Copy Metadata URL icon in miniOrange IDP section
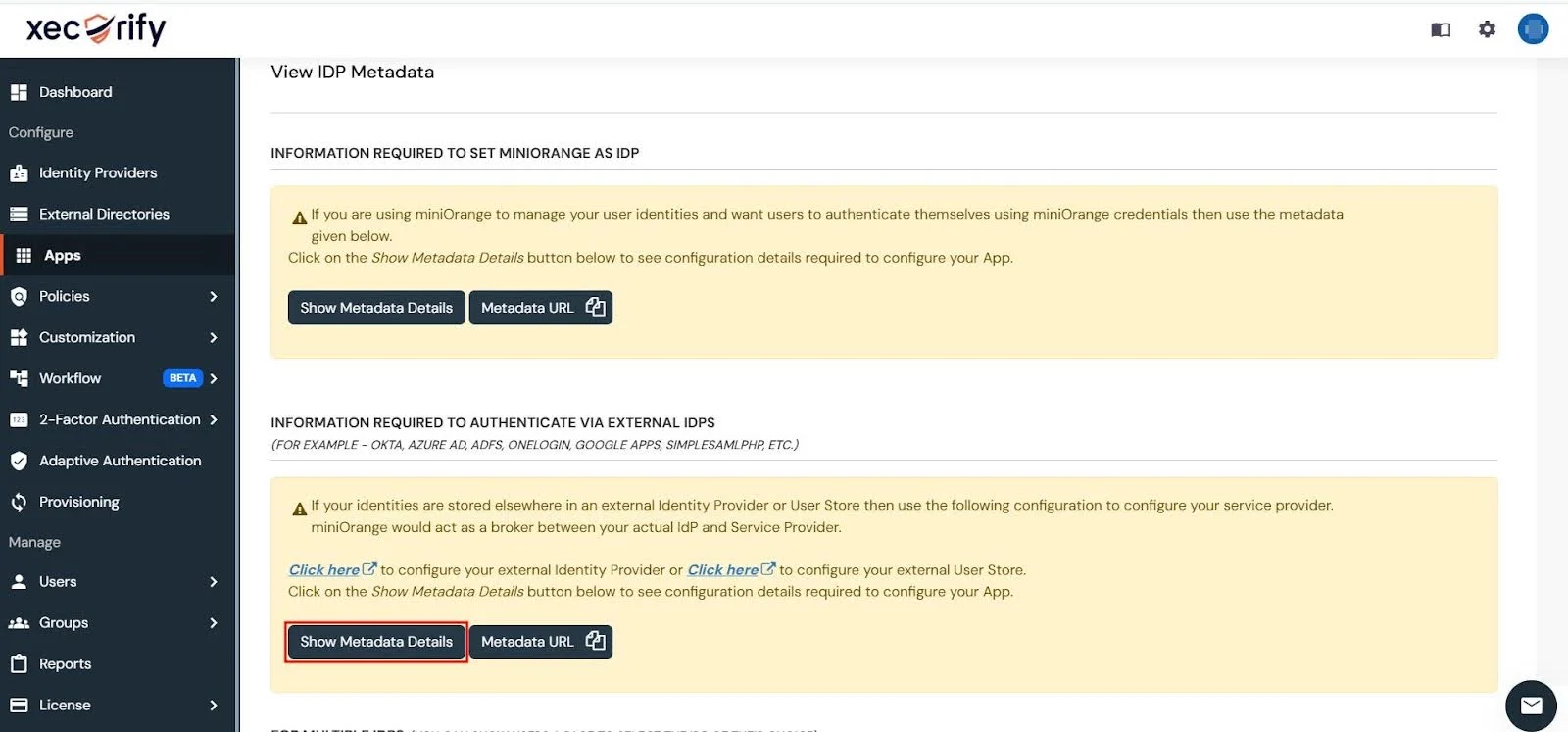Screen dimensions: 1568x732 point(595,307)
